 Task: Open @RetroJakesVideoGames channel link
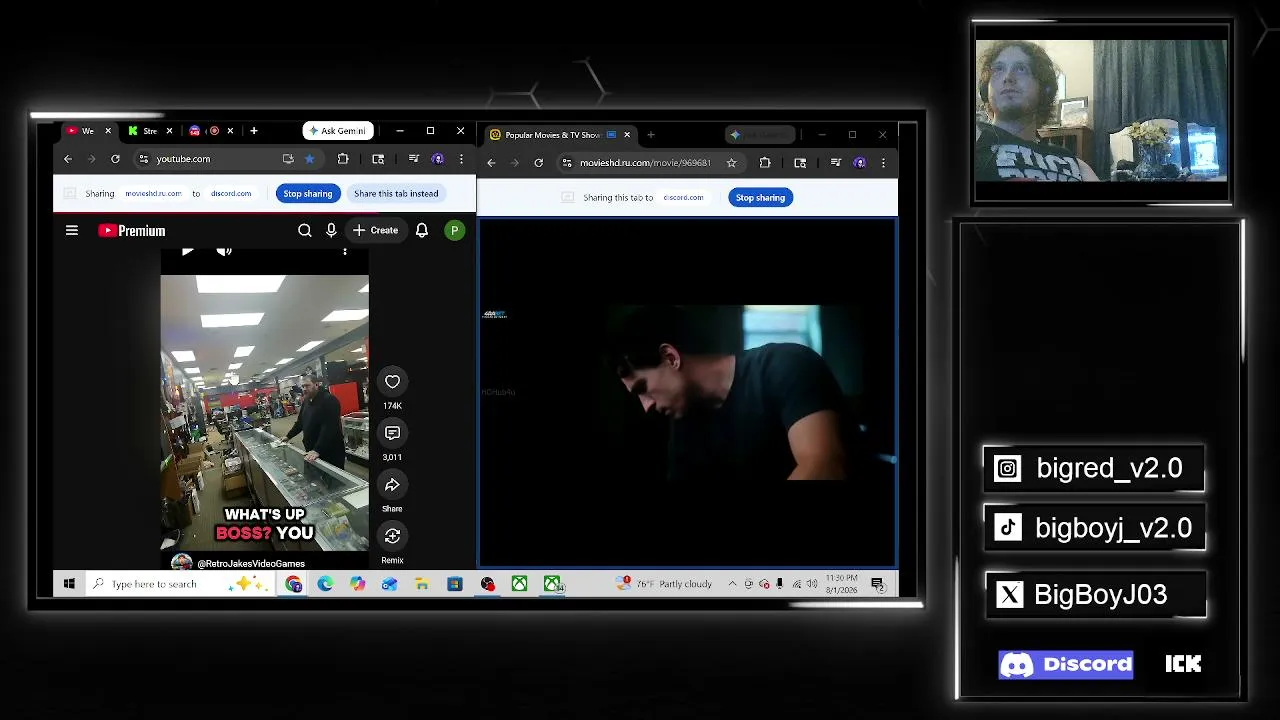pos(251,564)
